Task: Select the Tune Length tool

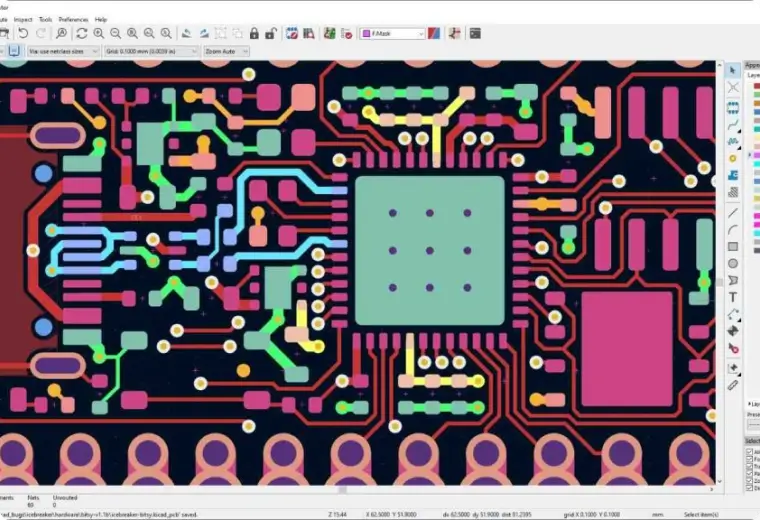Action: pos(733,142)
